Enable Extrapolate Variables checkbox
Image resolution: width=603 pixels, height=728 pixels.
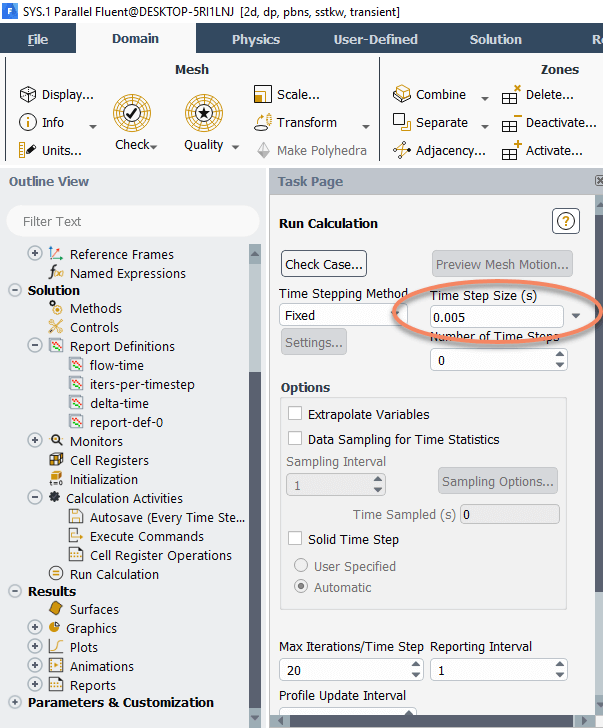[295, 413]
